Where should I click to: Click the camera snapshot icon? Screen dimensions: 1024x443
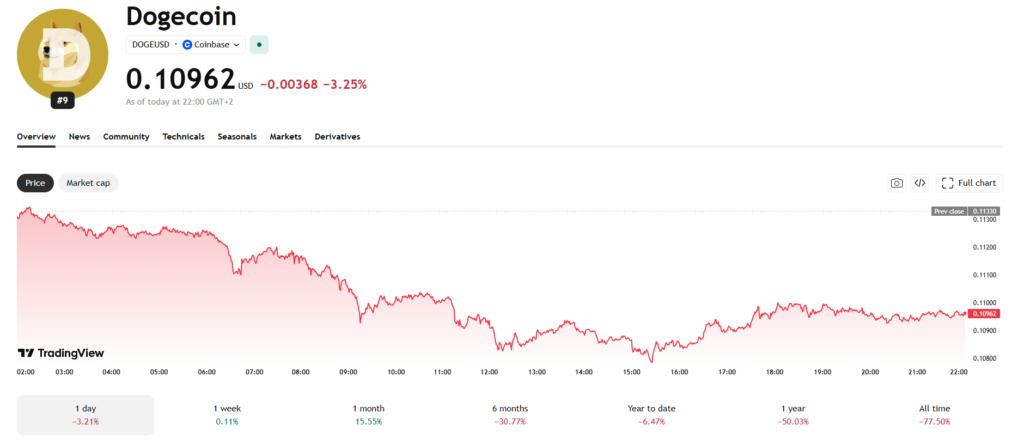click(x=897, y=183)
